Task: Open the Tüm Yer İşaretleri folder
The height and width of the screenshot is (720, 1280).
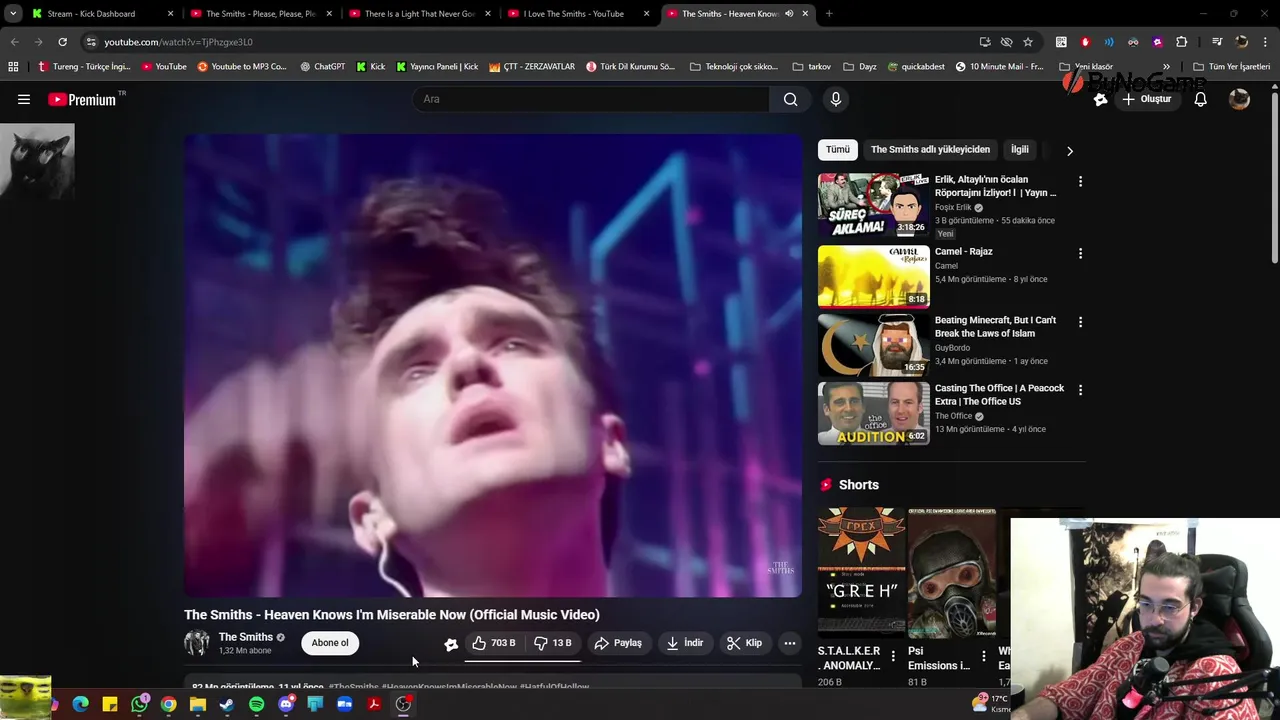Action: [x=1231, y=67]
